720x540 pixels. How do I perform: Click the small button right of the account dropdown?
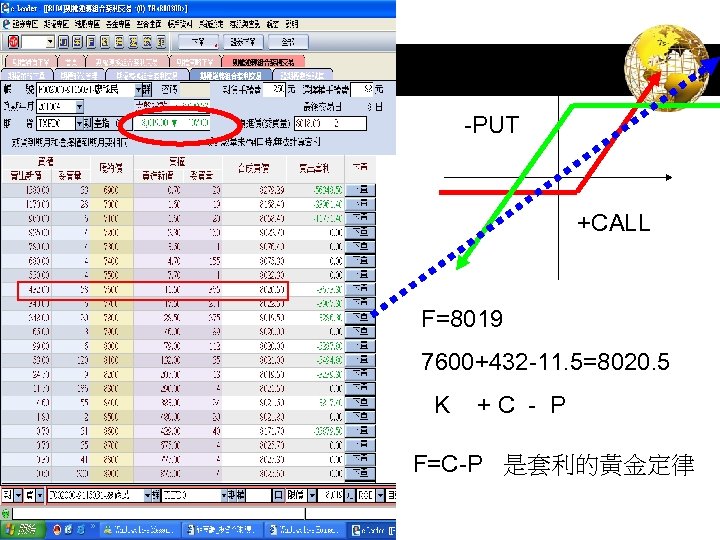(146, 90)
